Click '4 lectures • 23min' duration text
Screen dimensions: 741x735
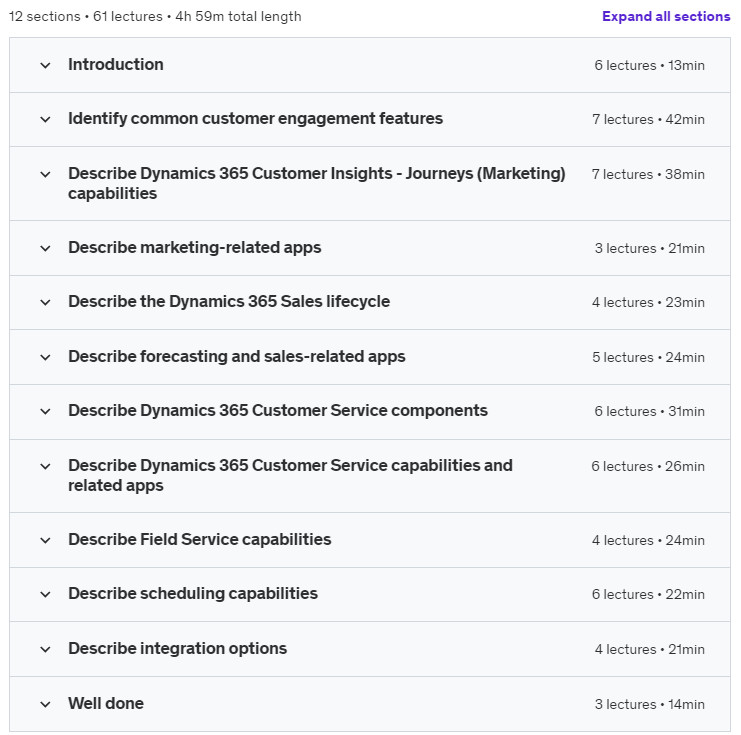pyautogui.click(x=648, y=302)
